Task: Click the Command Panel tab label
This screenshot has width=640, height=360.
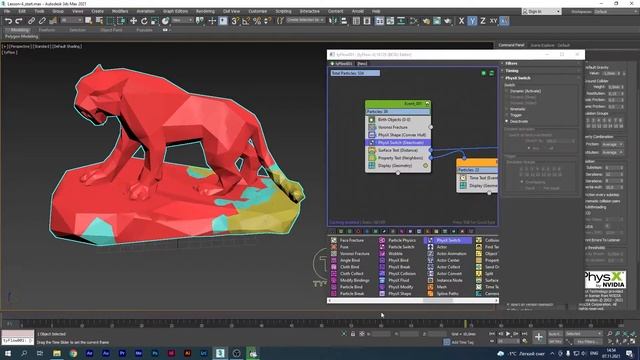Action: (511, 45)
